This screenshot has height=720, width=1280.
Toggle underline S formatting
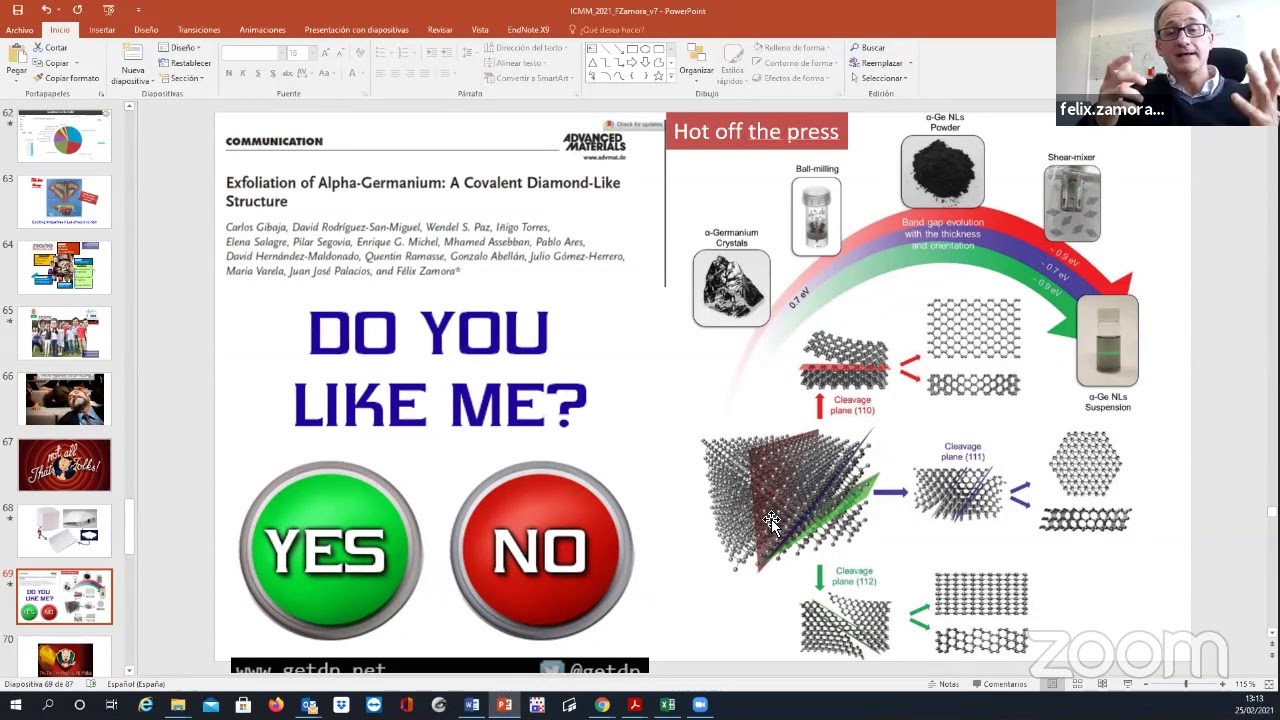coord(258,73)
